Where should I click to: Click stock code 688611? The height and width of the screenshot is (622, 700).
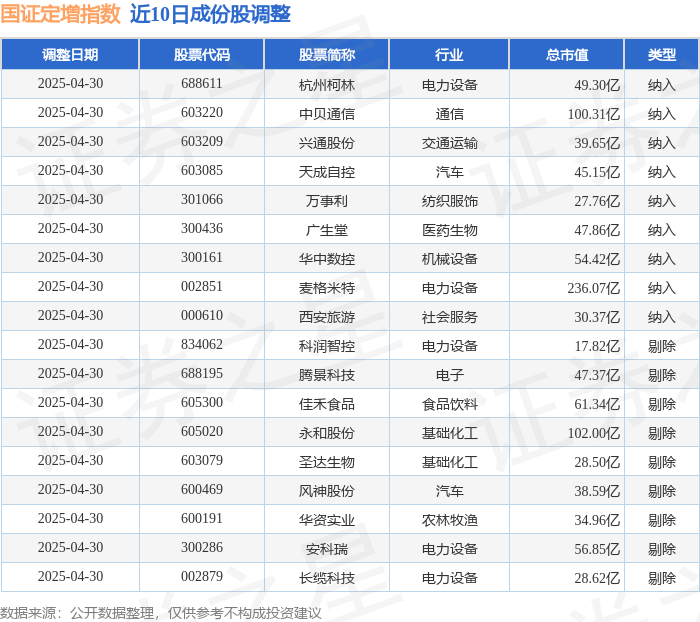202,83
